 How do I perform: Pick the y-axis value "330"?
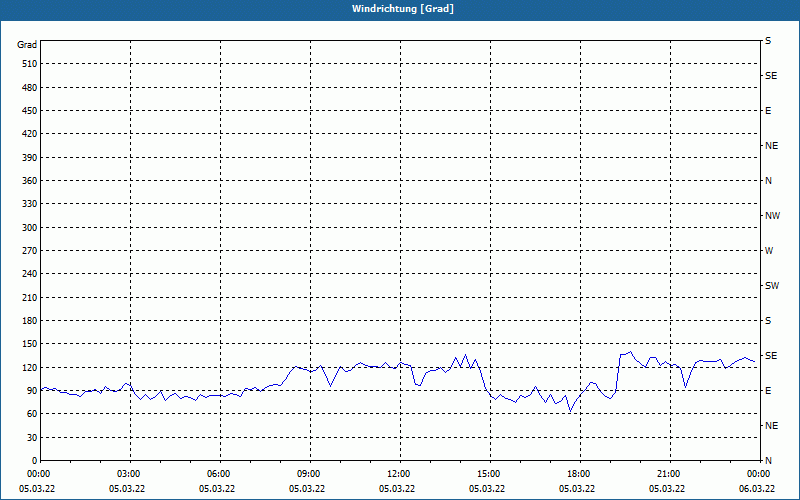tap(30, 204)
